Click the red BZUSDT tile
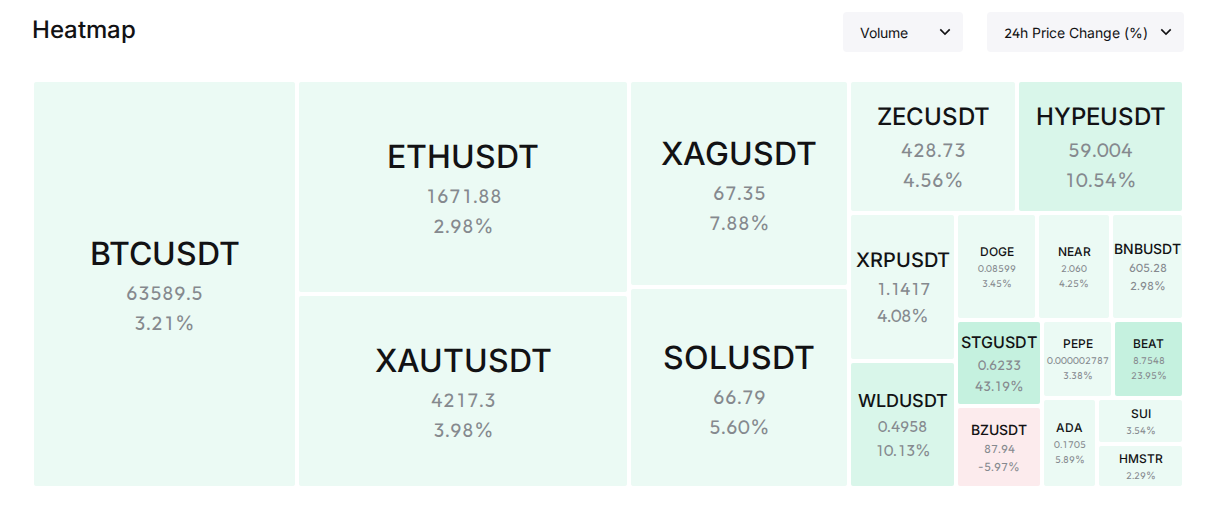Viewport: 1216px width, 520px height. click(x=998, y=447)
